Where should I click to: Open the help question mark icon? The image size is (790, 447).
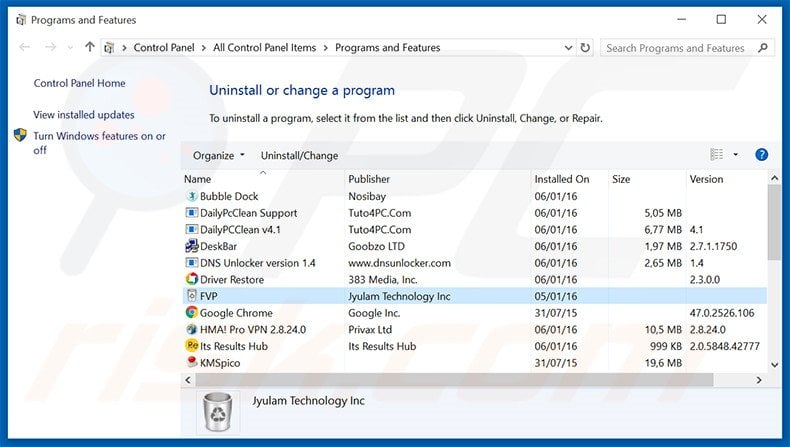[761, 155]
